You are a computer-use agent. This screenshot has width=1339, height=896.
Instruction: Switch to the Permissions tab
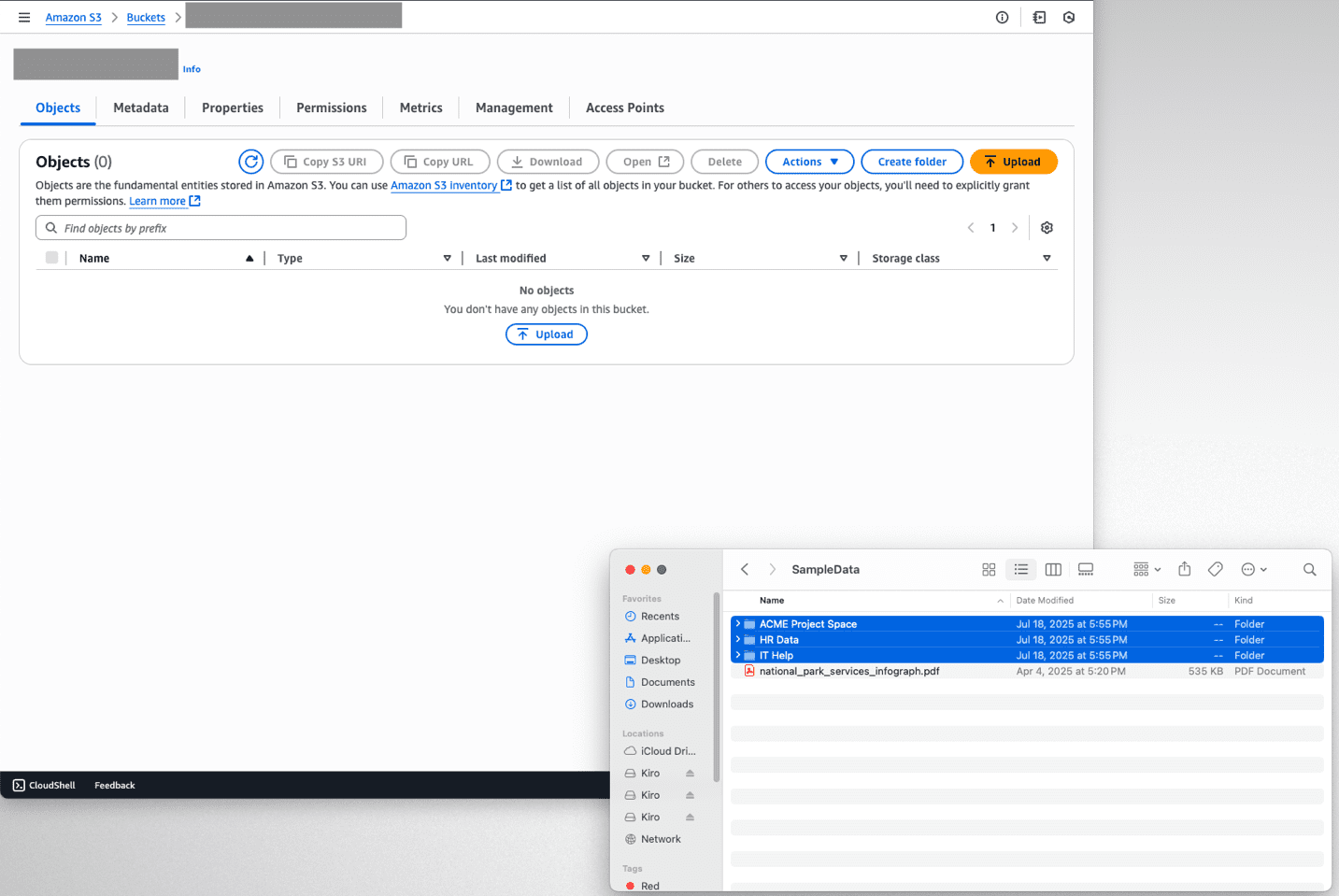[331, 108]
